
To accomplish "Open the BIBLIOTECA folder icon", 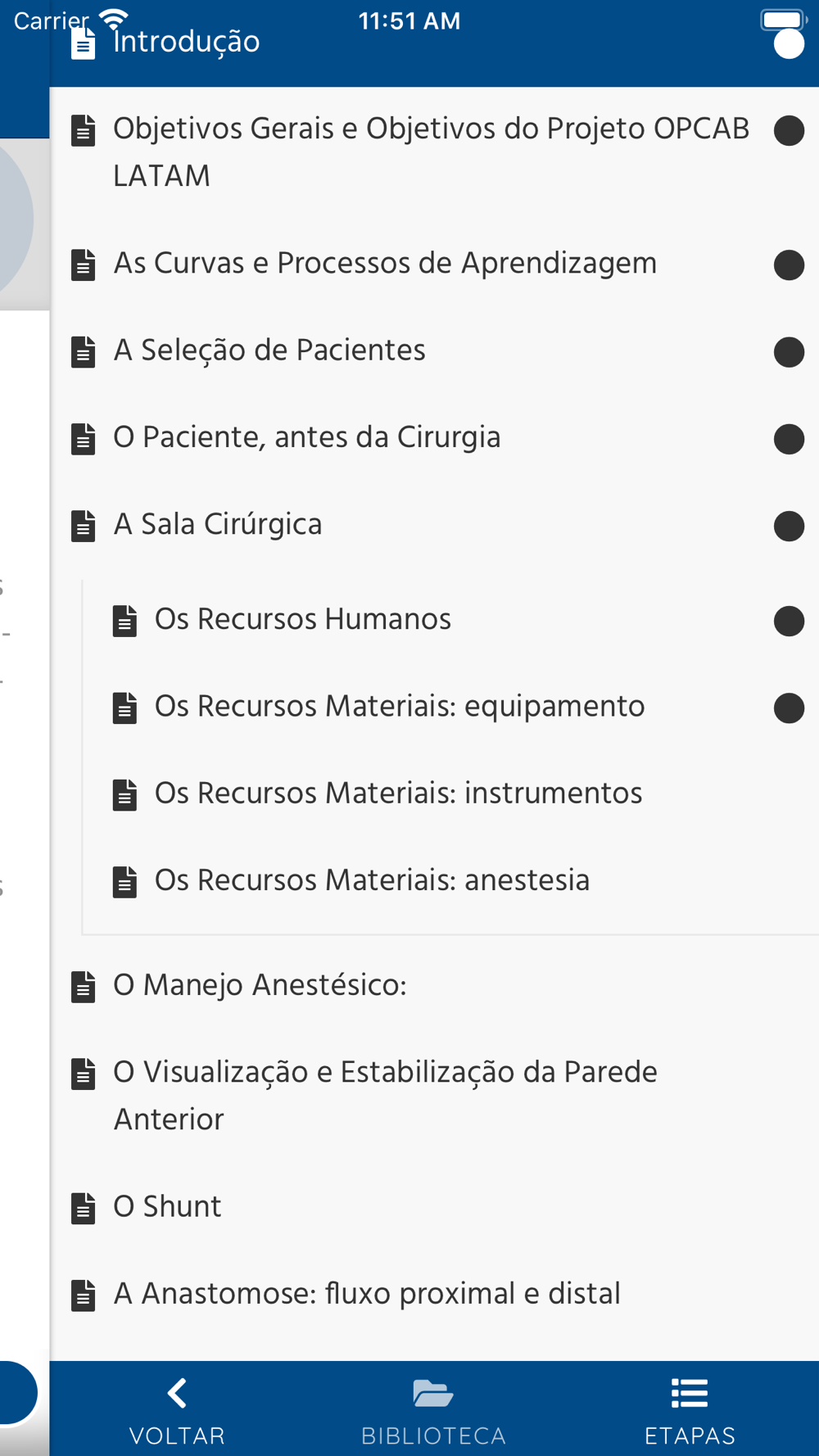I will [x=433, y=1393].
